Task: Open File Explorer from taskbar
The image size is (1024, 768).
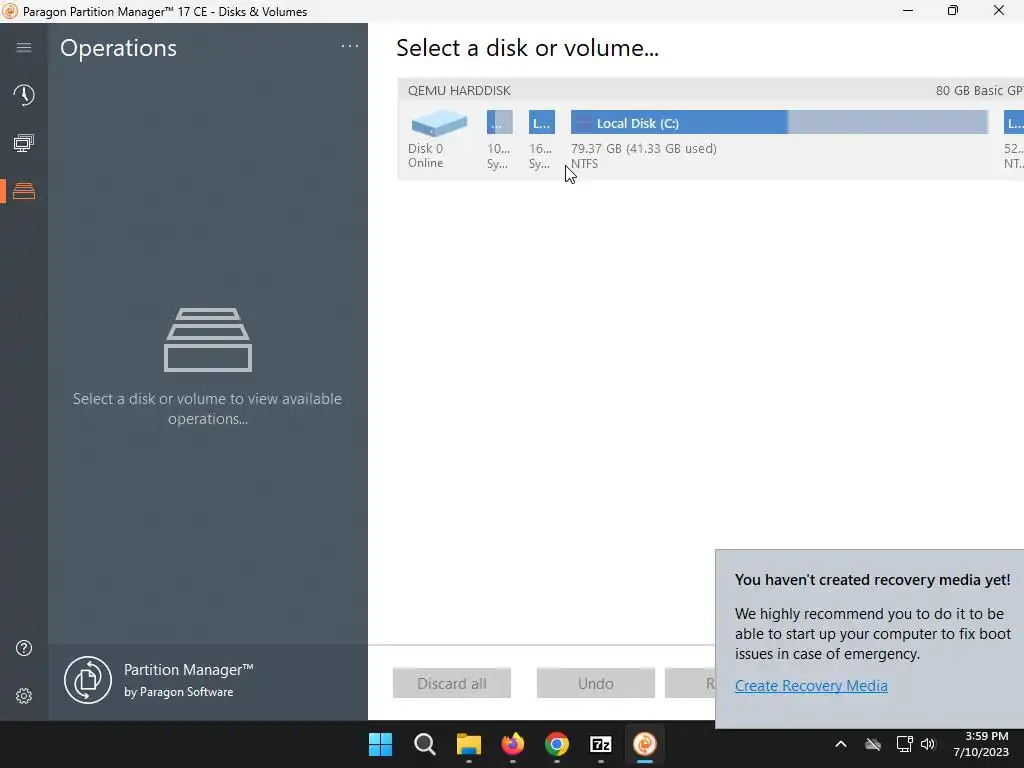Action: tap(469, 744)
